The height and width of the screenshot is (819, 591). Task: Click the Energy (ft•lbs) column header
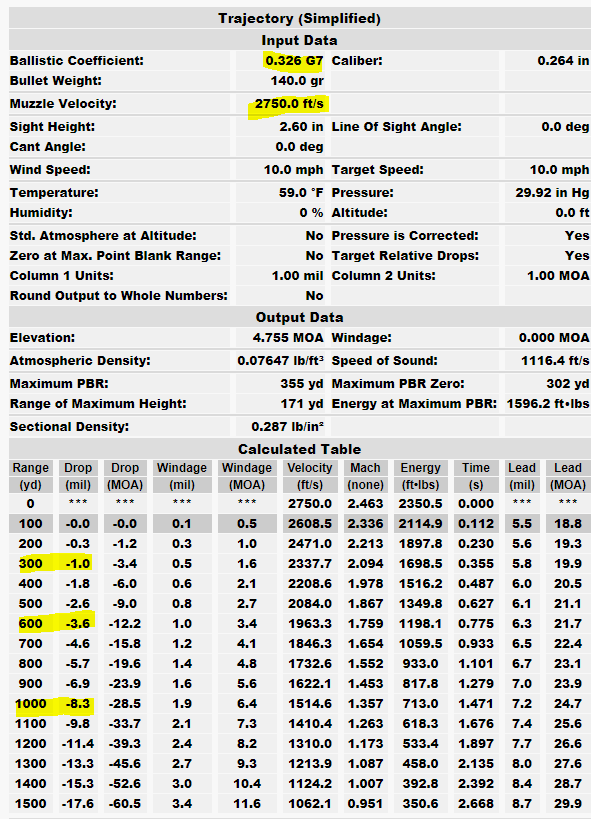click(420, 476)
